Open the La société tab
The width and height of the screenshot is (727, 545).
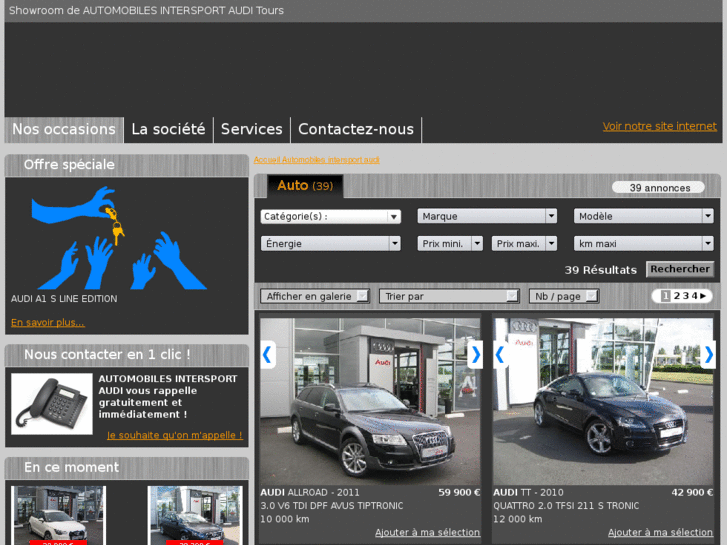pyautogui.click(x=168, y=129)
